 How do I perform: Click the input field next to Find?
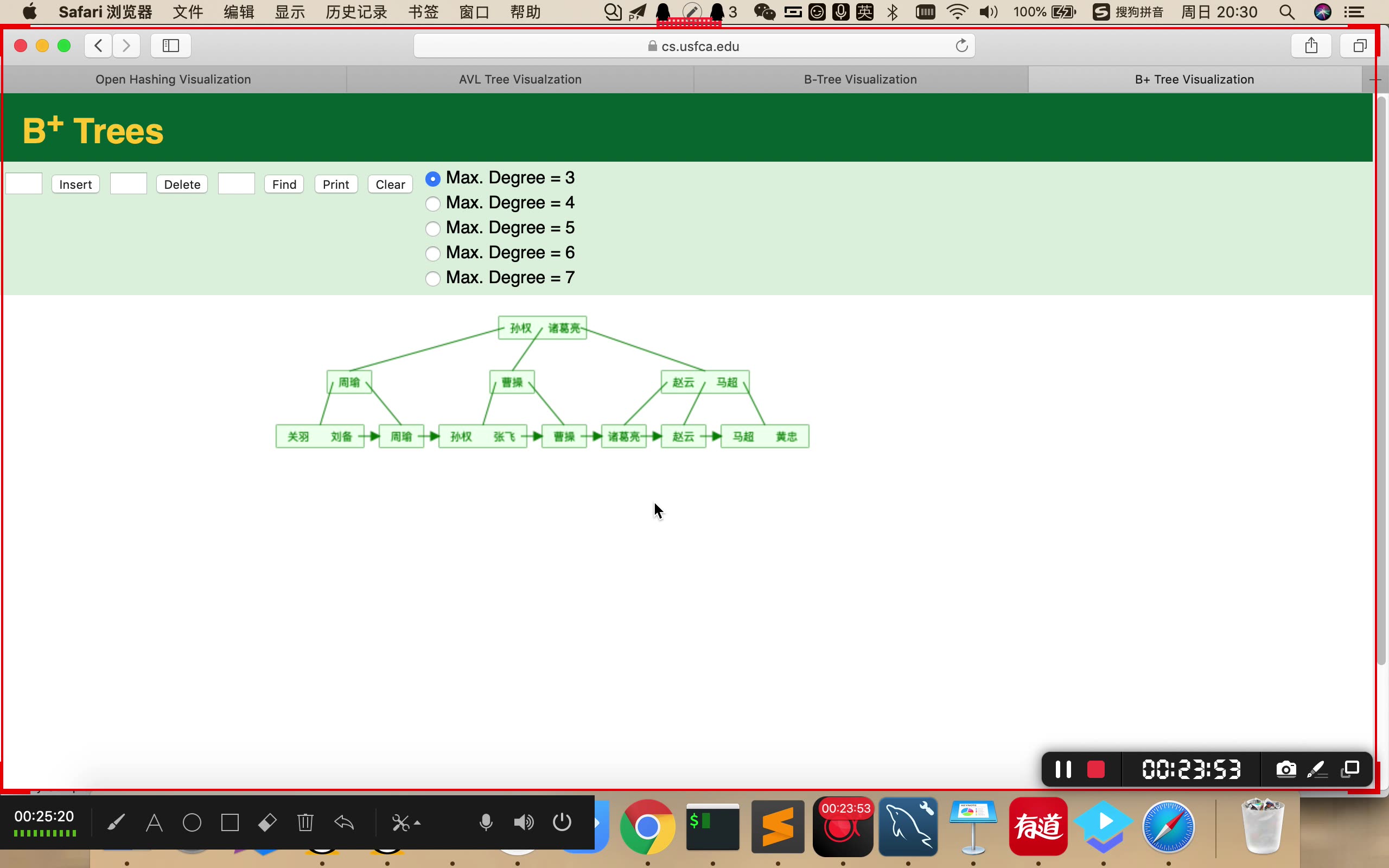pyautogui.click(x=236, y=184)
